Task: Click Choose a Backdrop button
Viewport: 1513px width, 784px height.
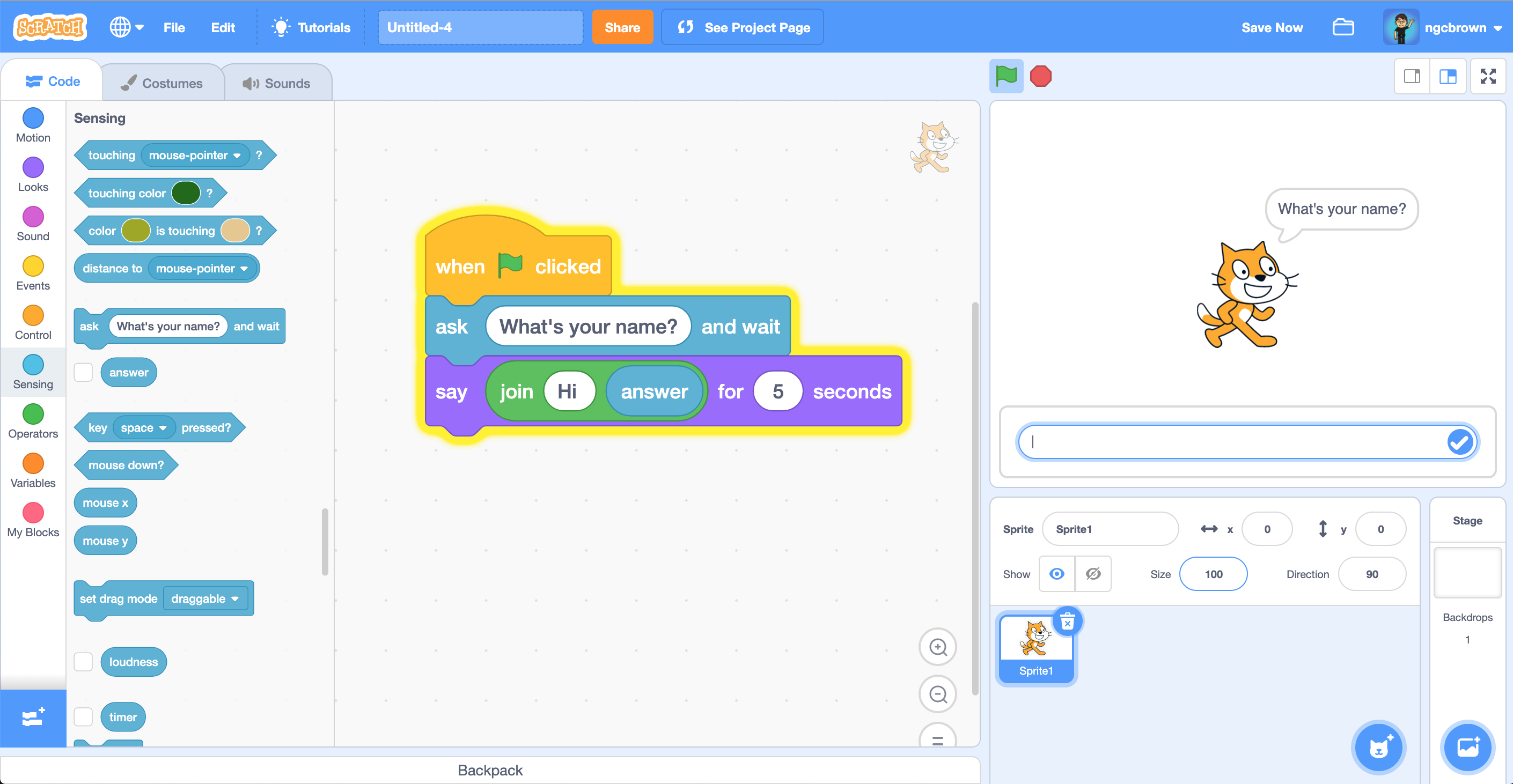Action: tap(1467, 748)
